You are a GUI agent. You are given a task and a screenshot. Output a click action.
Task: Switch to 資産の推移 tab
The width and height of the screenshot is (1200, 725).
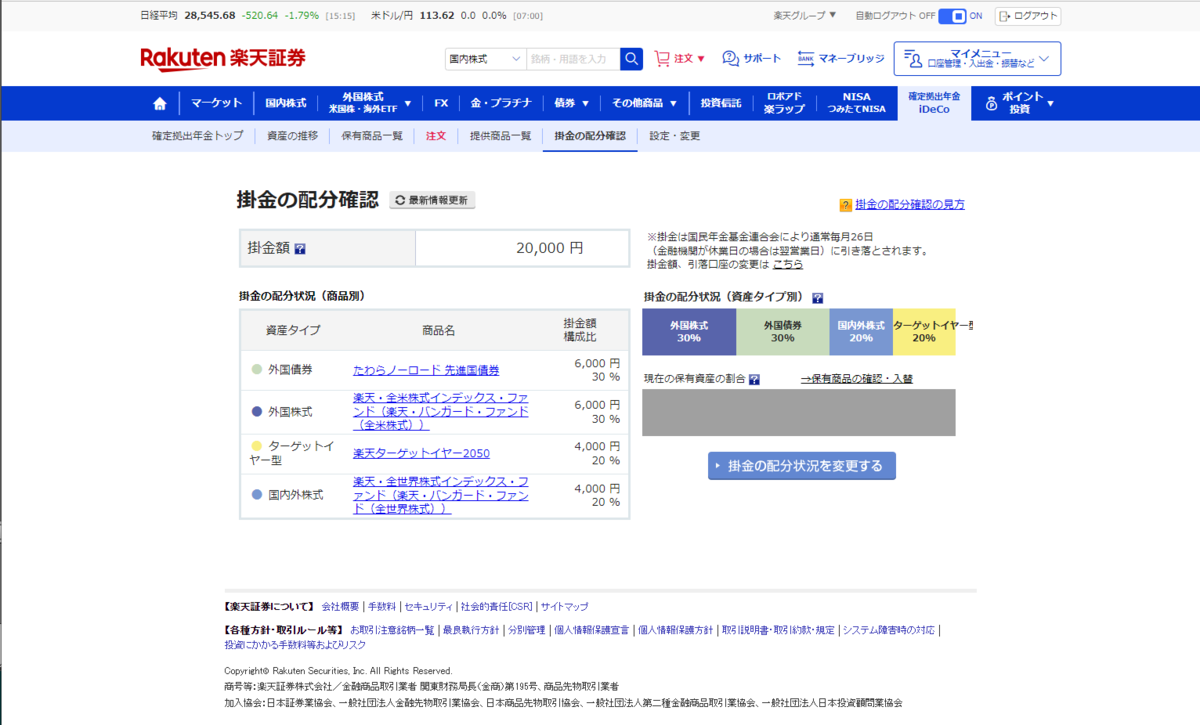[292, 135]
